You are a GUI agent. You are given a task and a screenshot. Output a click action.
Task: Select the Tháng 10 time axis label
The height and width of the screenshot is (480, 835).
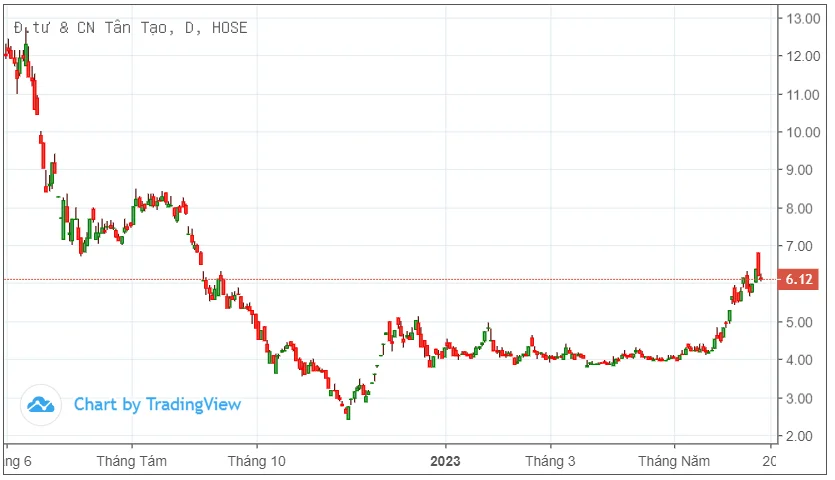pos(257,461)
